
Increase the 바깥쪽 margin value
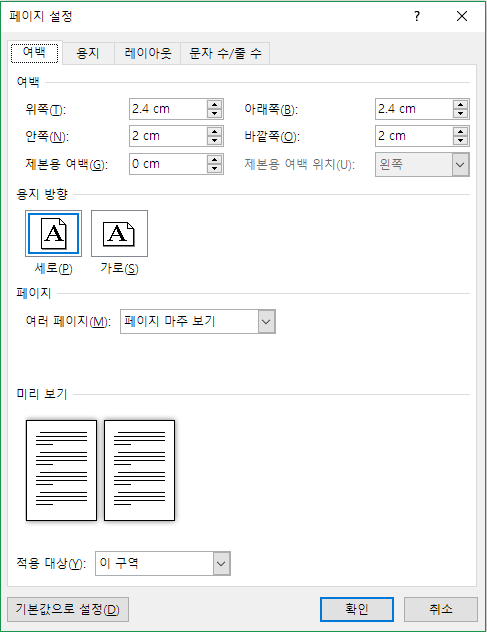point(460,132)
